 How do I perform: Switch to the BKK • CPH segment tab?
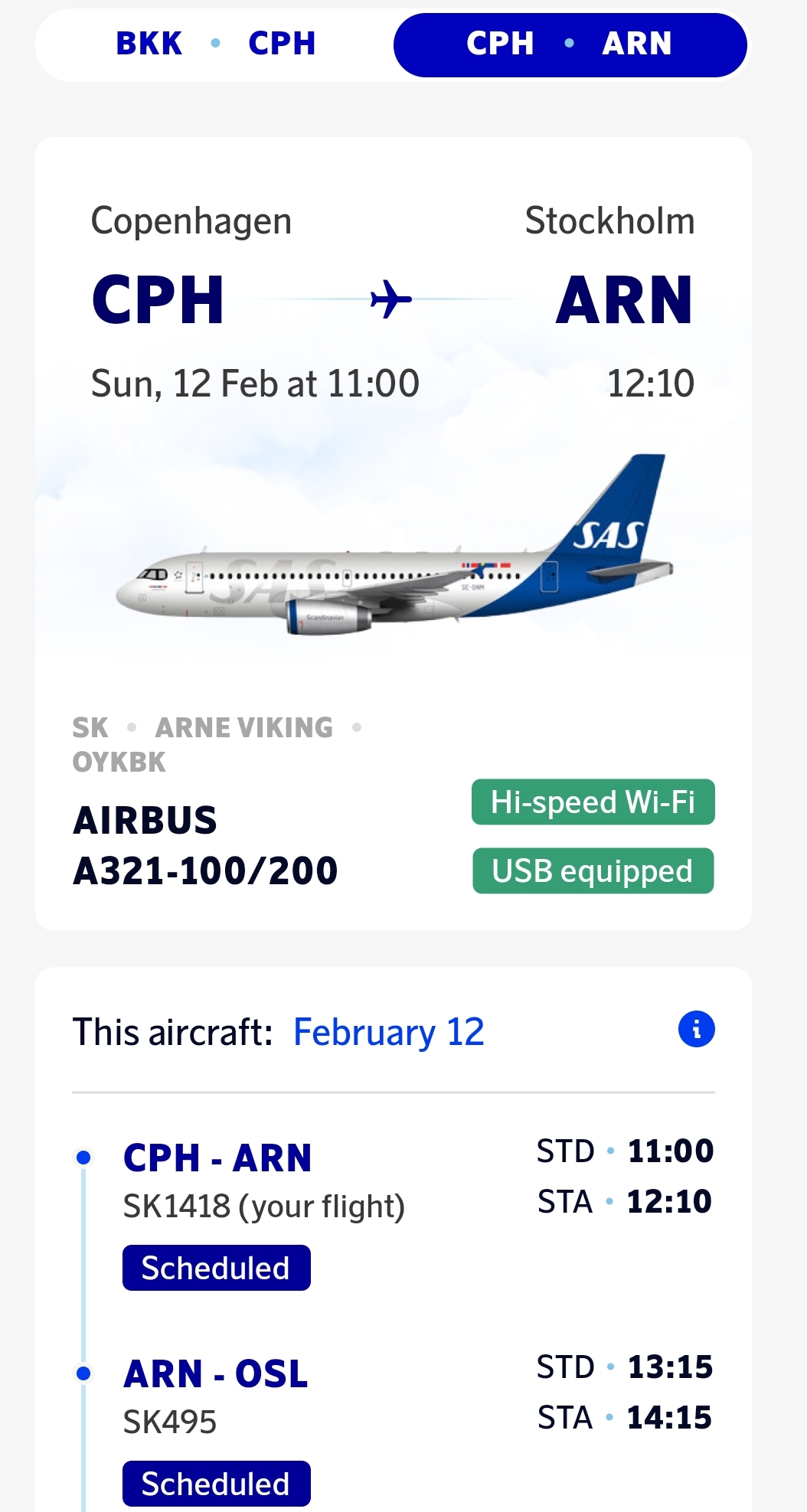[x=215, y=44]
